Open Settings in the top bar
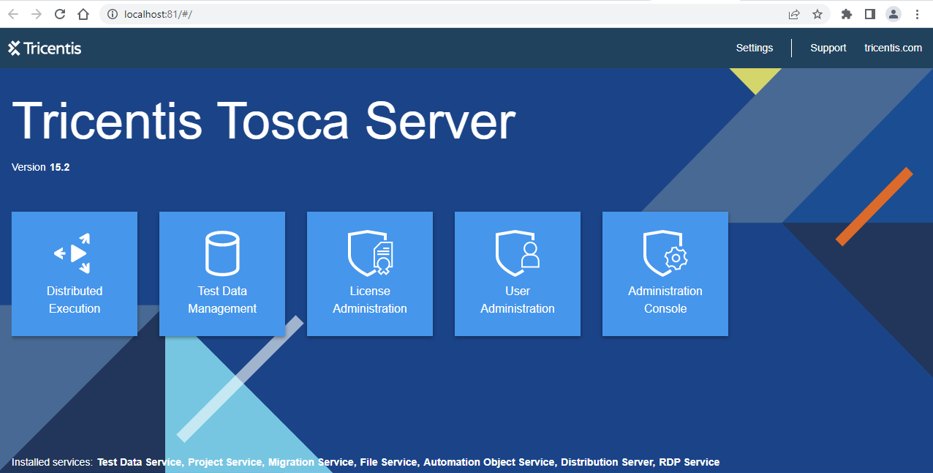 (x=754, y=48)
